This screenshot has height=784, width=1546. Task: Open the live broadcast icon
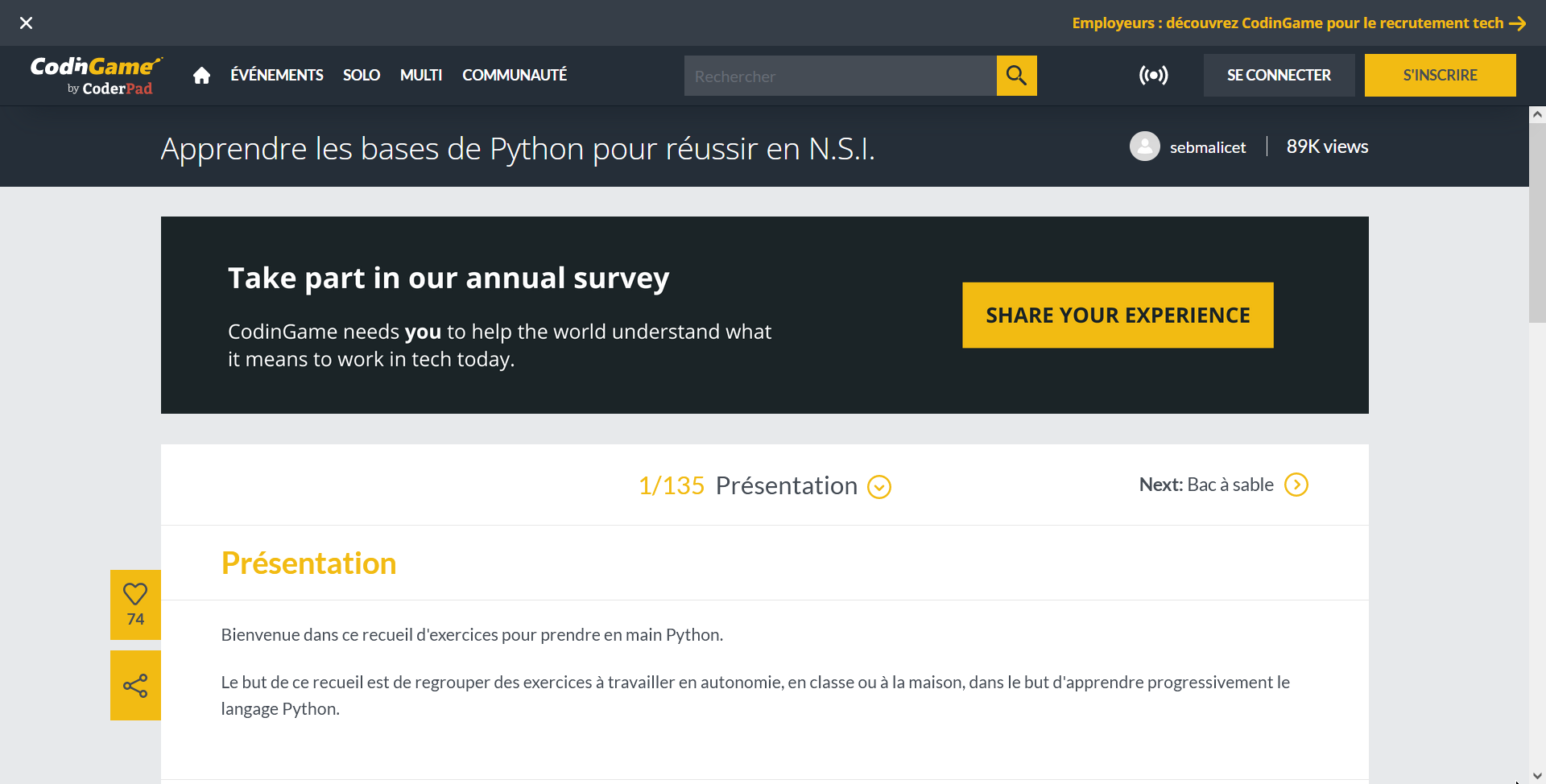pyautogui.click(x=1153, y=75)
